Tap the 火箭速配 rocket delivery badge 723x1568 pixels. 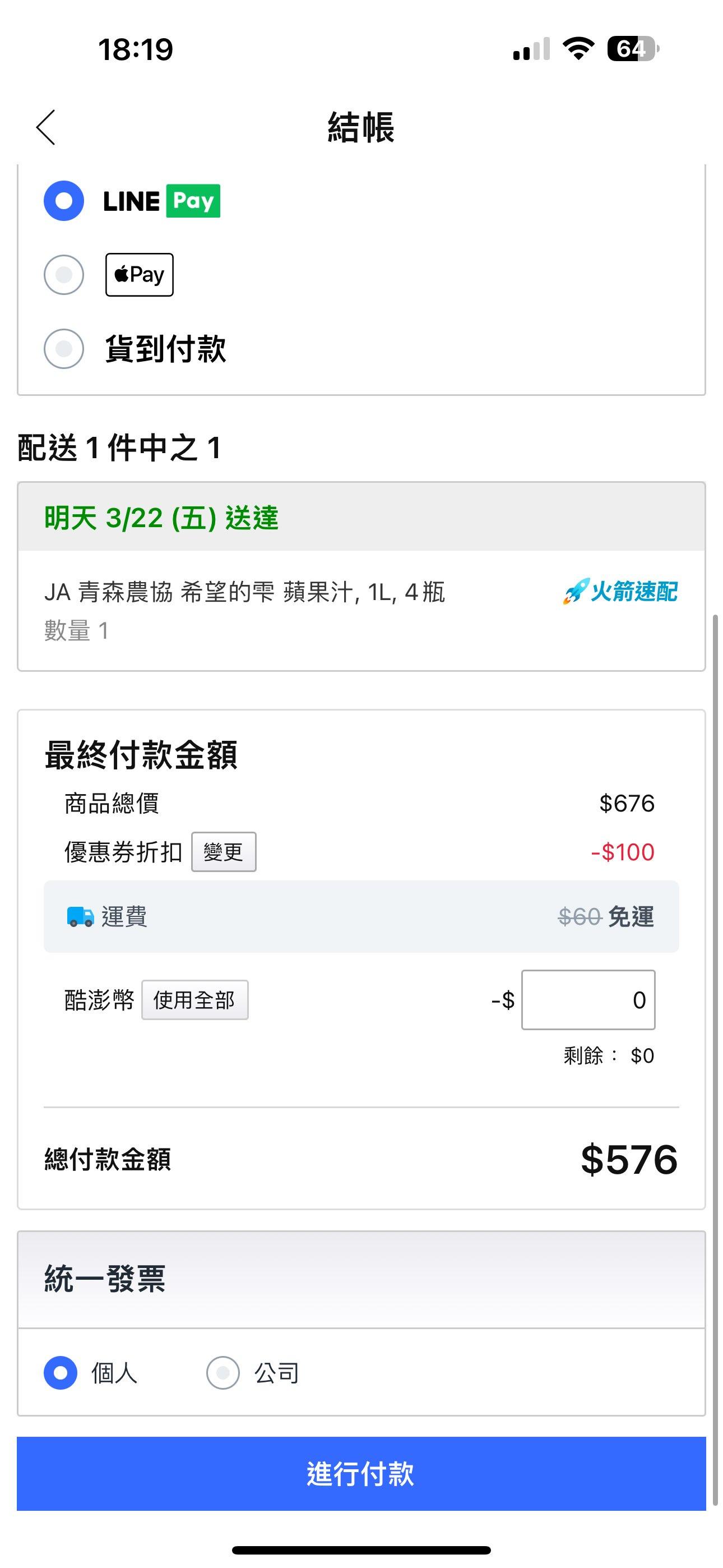pyautogui.click(x=619, y=591)
